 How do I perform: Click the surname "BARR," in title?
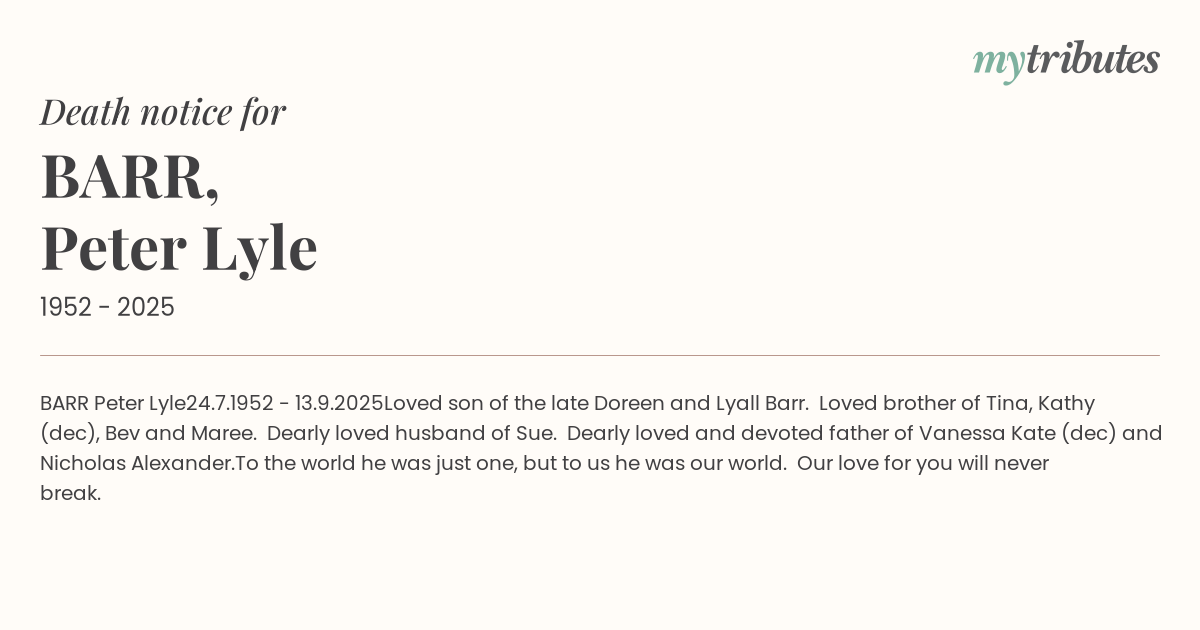(x=130, y=176)
